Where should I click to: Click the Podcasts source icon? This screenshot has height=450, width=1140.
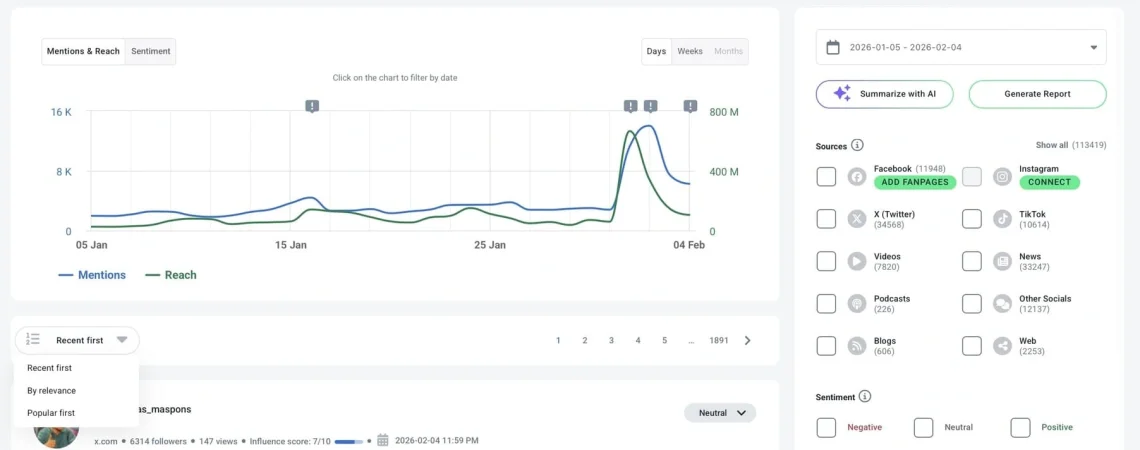coord(857,304)
